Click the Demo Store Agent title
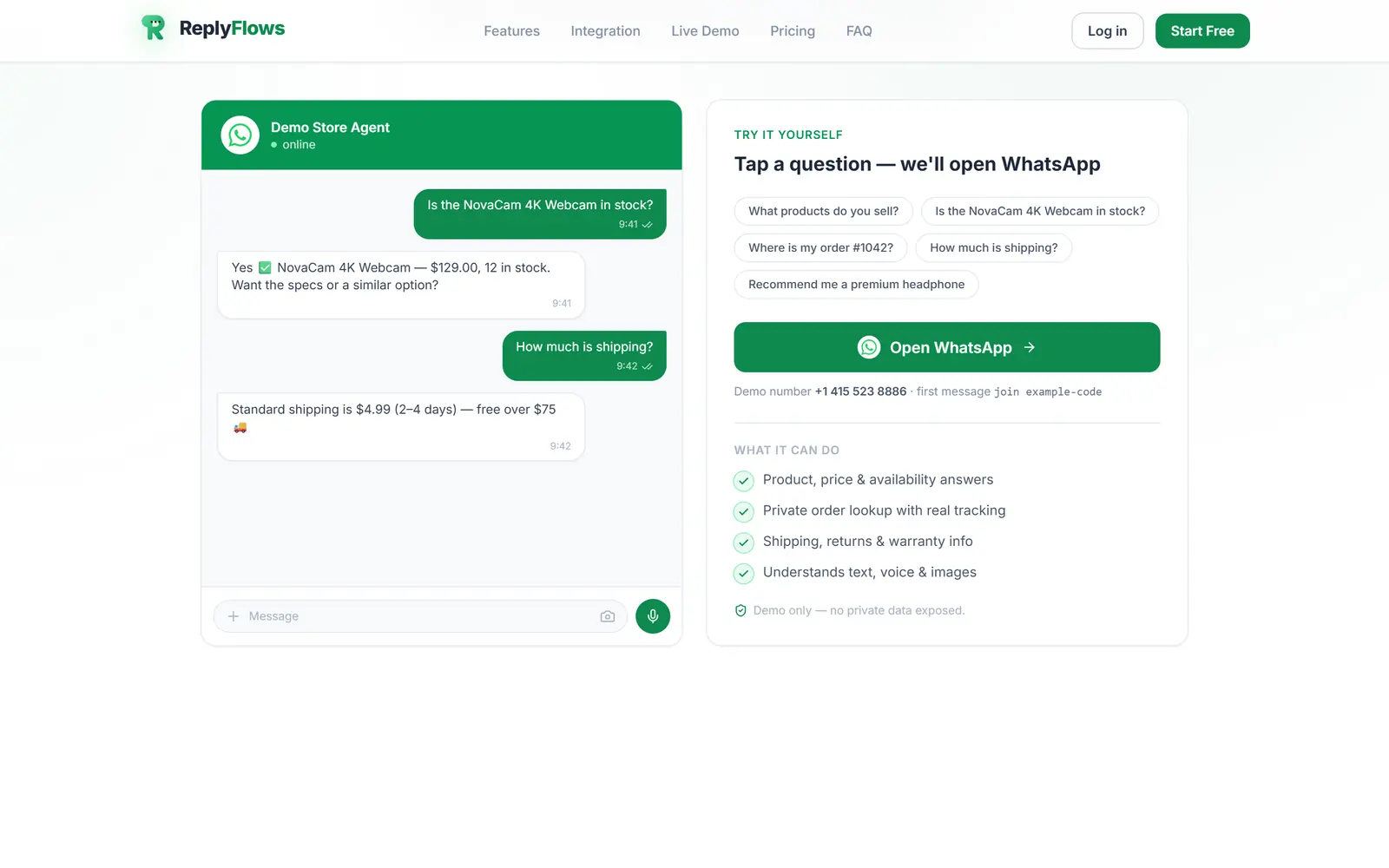1389x868 pixels. (x=330, y=128)
